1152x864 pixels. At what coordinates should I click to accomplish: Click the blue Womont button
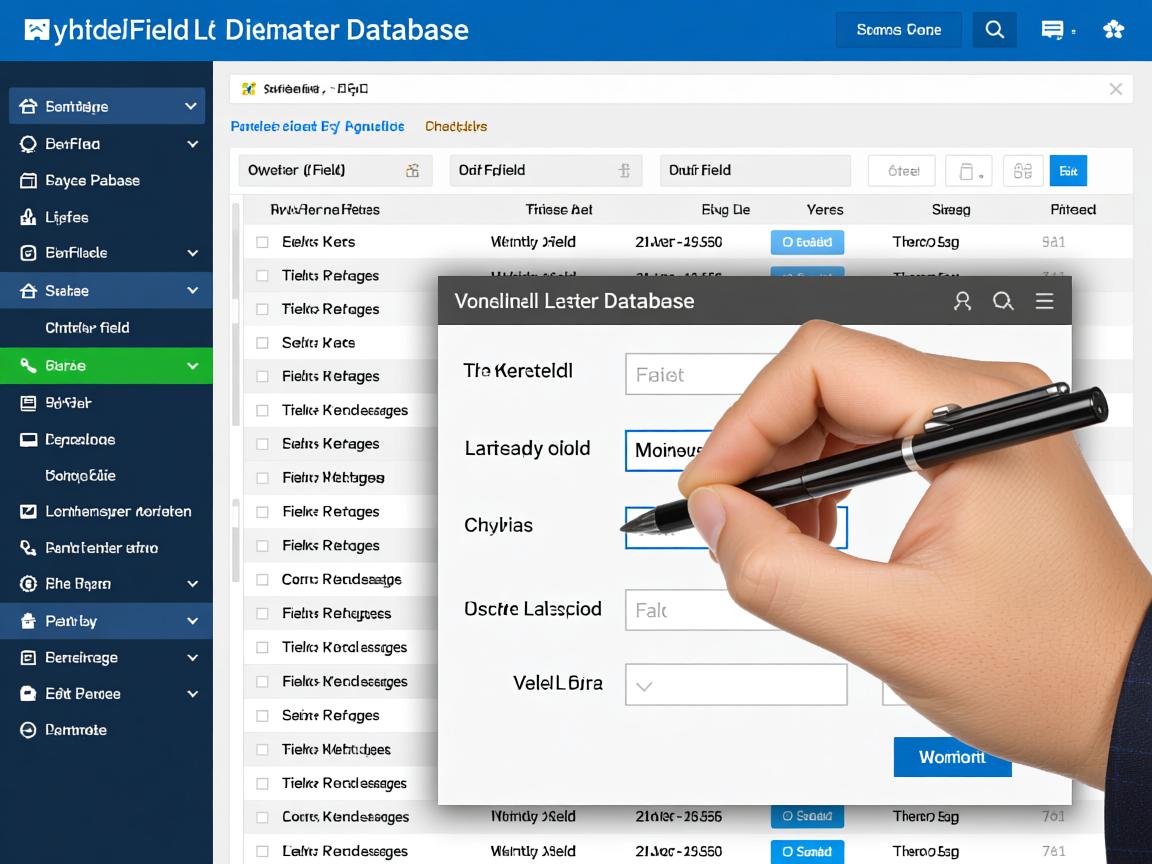(951, 757)
